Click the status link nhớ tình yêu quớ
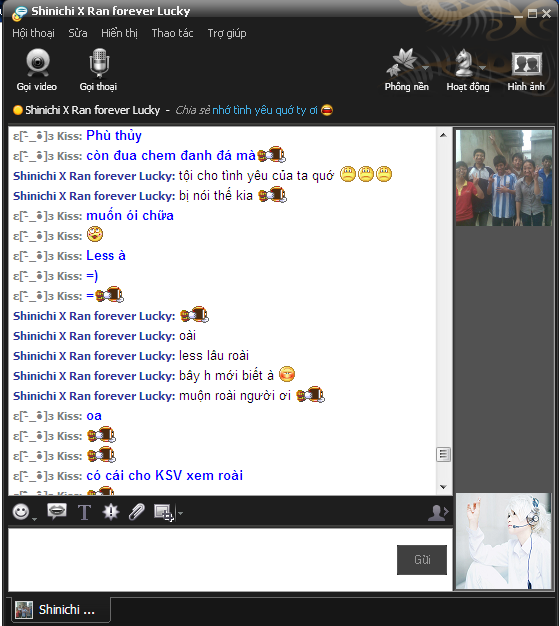This screenshot has width=560, height=626. (x=253, y=110)
